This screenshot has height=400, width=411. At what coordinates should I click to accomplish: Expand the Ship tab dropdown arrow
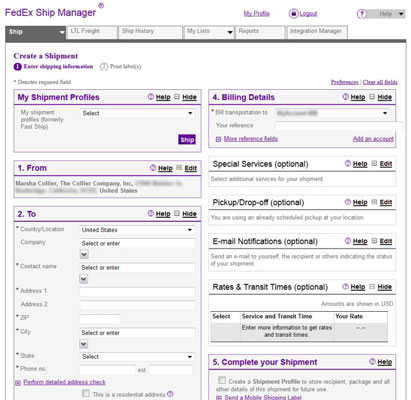pyautogui.click(x=62, y=32)
